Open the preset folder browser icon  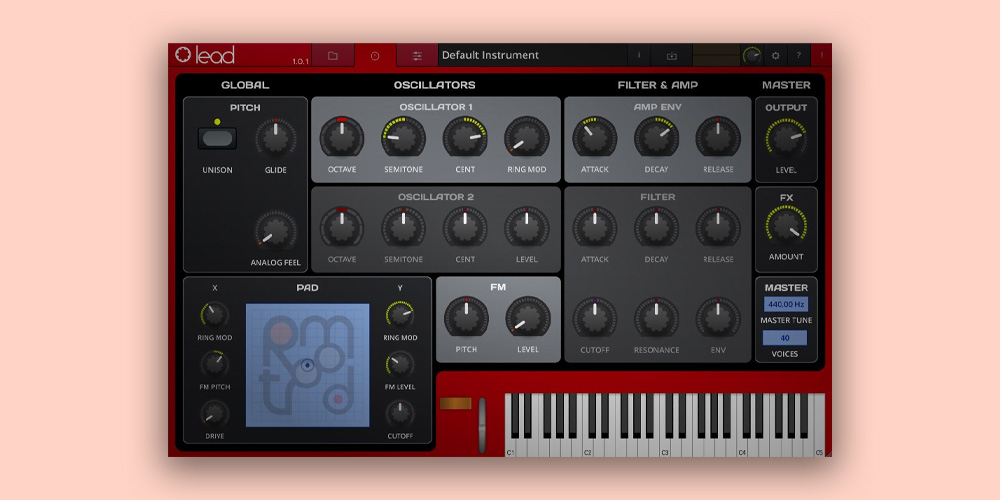[x=333, y=56]
